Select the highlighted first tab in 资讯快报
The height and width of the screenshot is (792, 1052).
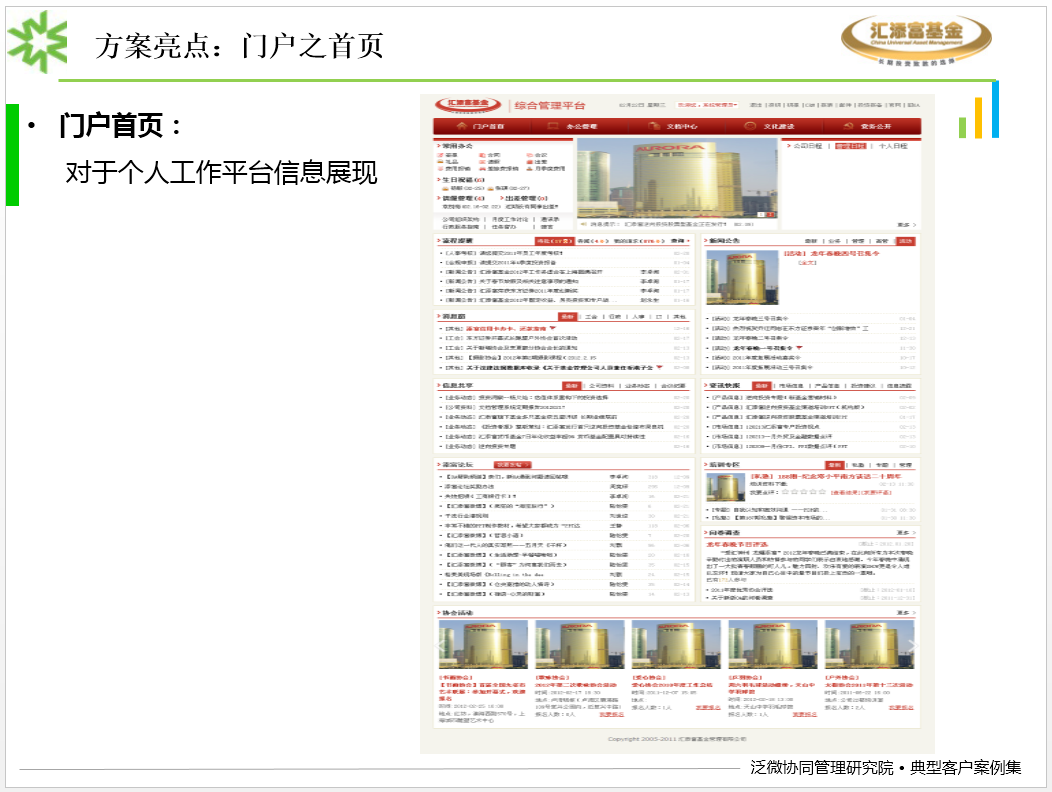761,386
